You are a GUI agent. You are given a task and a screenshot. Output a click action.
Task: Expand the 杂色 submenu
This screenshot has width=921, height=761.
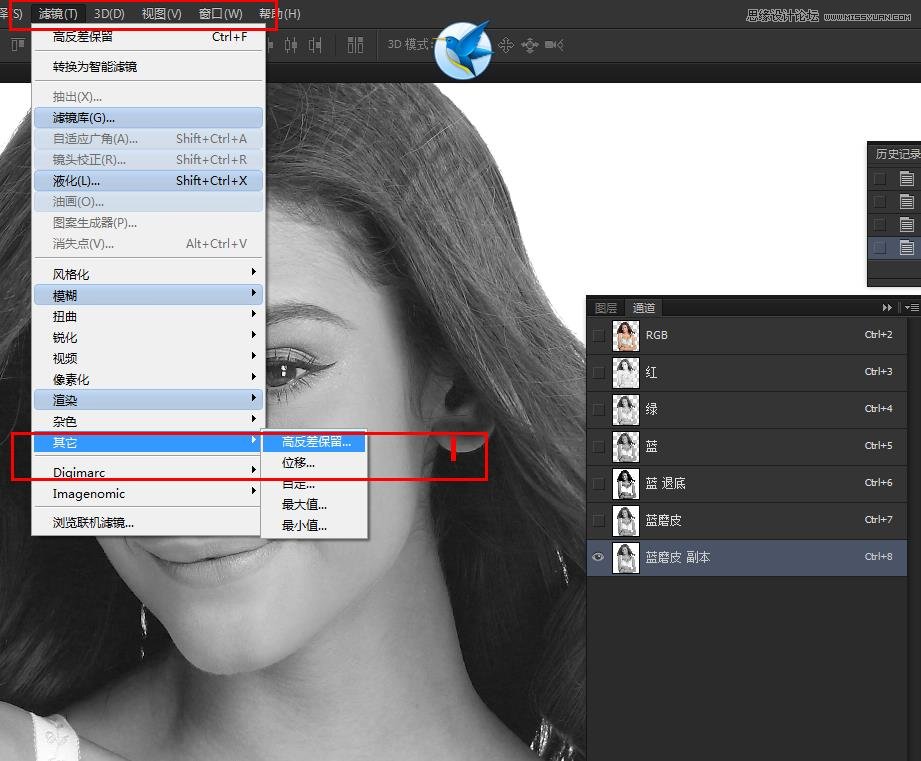pos(148,421)
